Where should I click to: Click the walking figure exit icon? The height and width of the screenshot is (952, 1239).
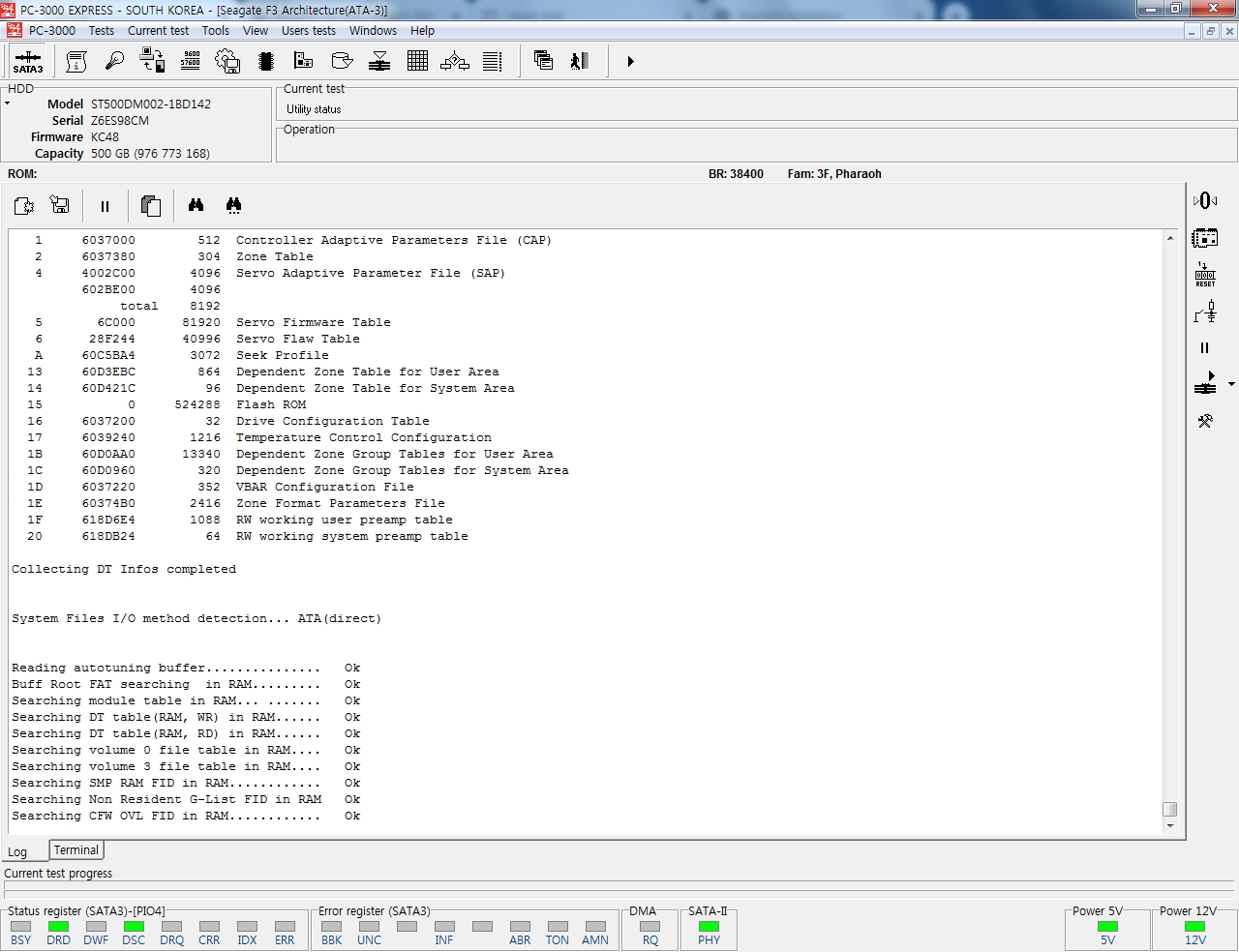[580, 61]
